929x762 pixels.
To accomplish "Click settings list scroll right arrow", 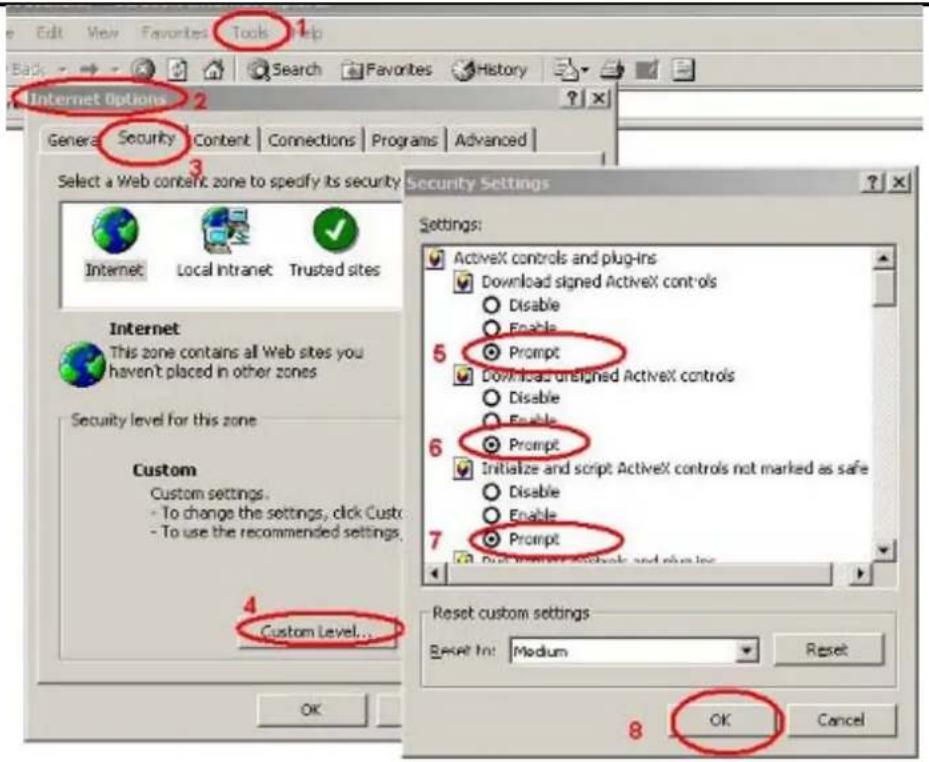I will (860, 573).
